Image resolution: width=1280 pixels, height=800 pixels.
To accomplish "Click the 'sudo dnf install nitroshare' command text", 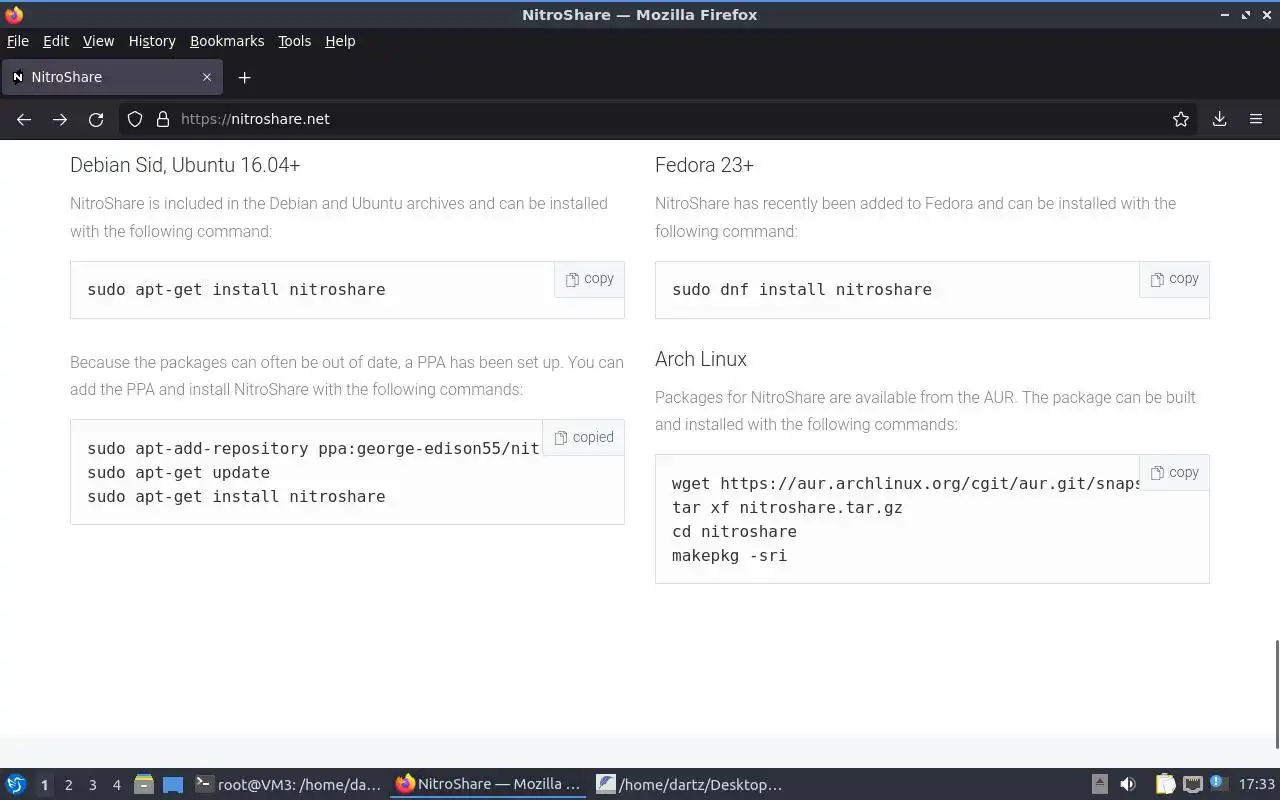I will (x=801, y=289).
